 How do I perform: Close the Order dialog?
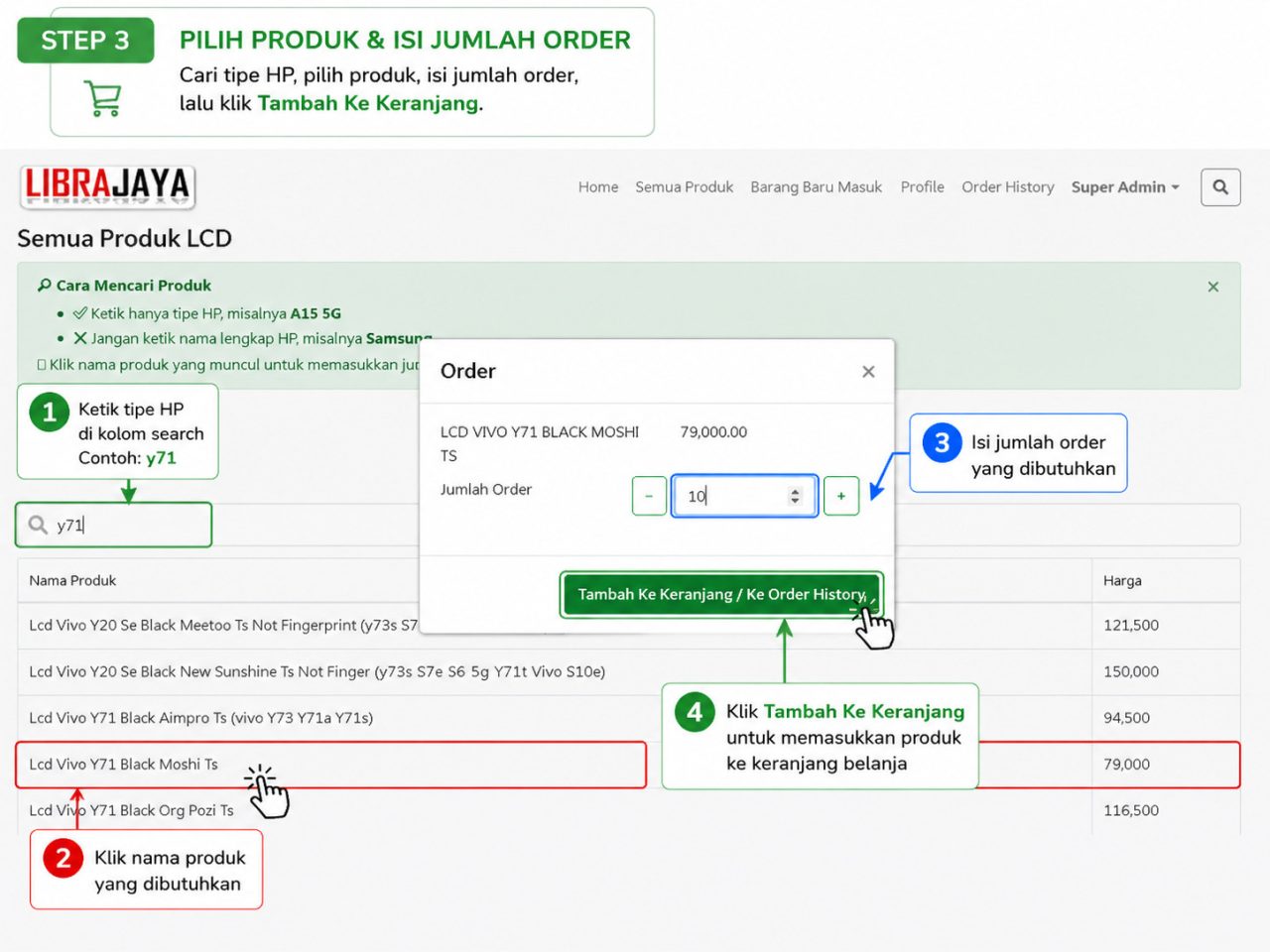(868, 371)
